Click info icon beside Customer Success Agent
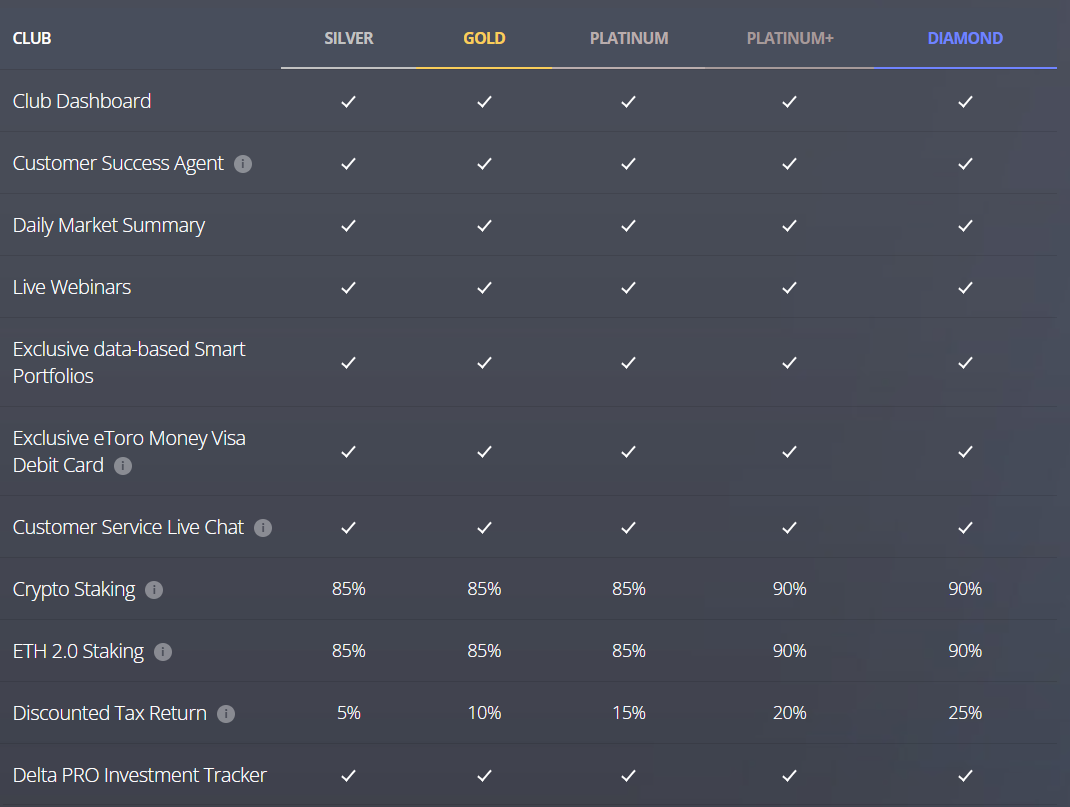1070x807 pixels. (243, 164)
